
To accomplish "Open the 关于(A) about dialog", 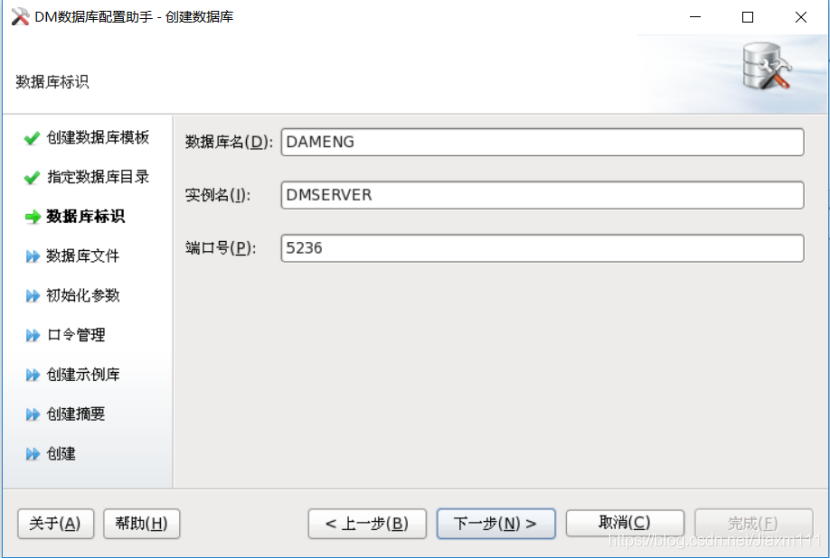I will point(56,524).
